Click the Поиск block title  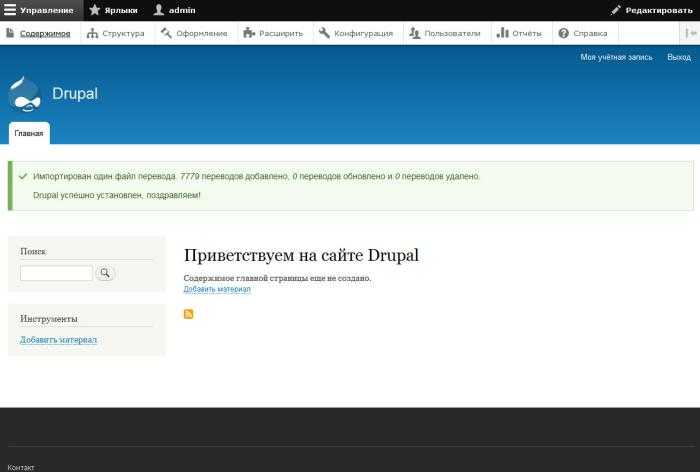click(33, 251)
